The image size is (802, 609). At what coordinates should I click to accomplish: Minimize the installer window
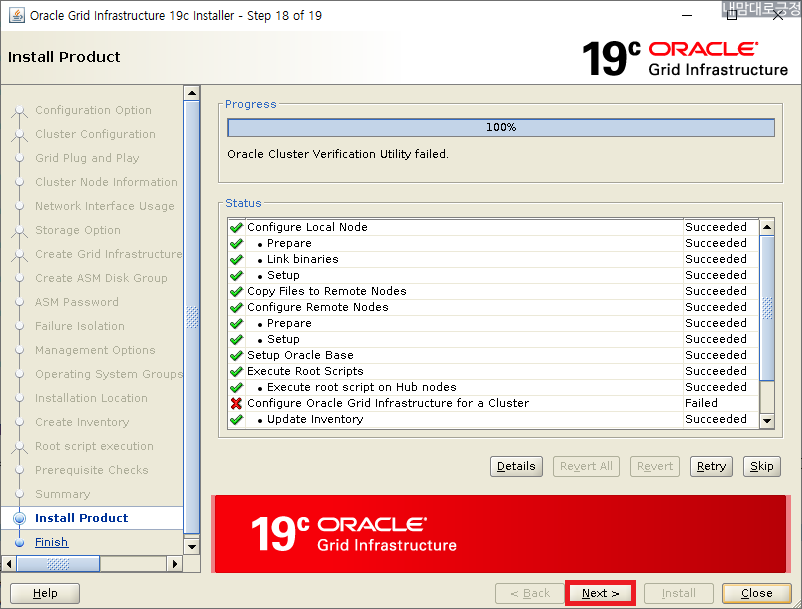click(687, 15)
